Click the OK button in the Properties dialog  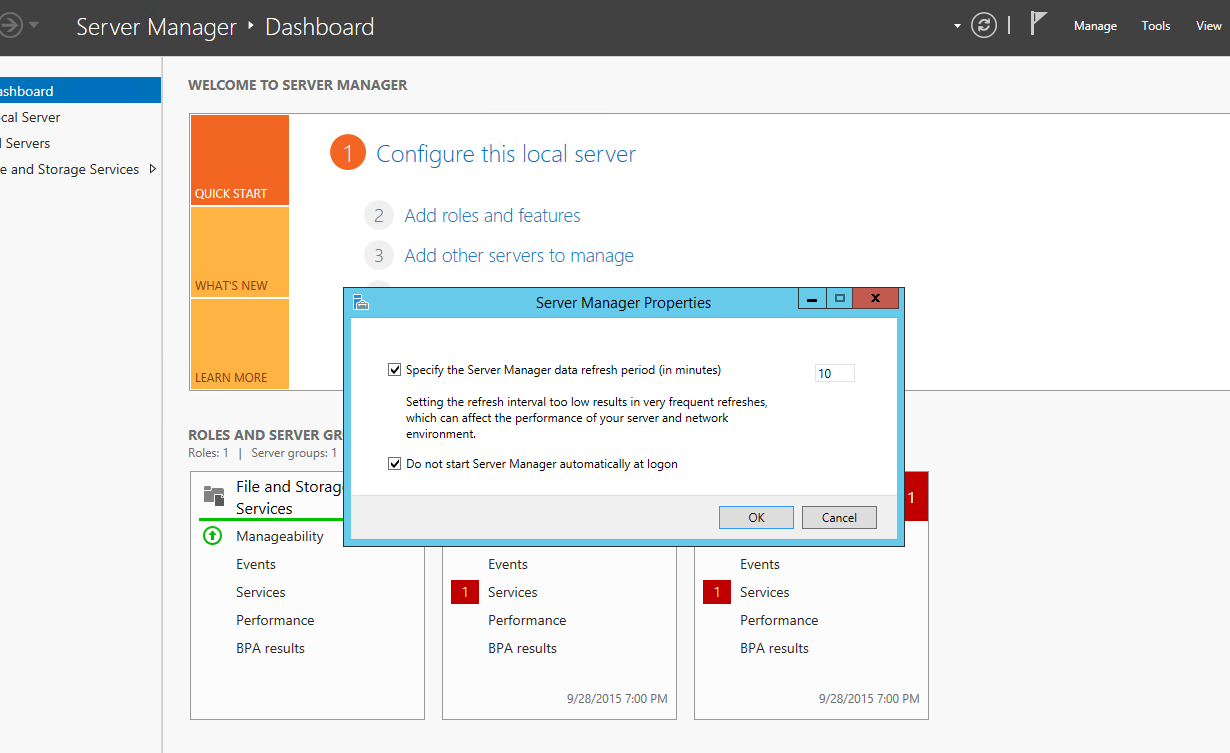[x=756, y=517]
